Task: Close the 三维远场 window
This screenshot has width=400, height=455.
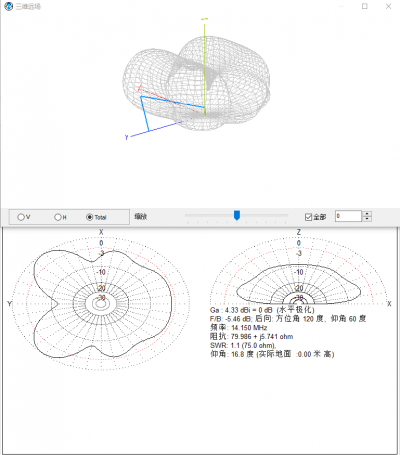Action: (x=388, y=6)
